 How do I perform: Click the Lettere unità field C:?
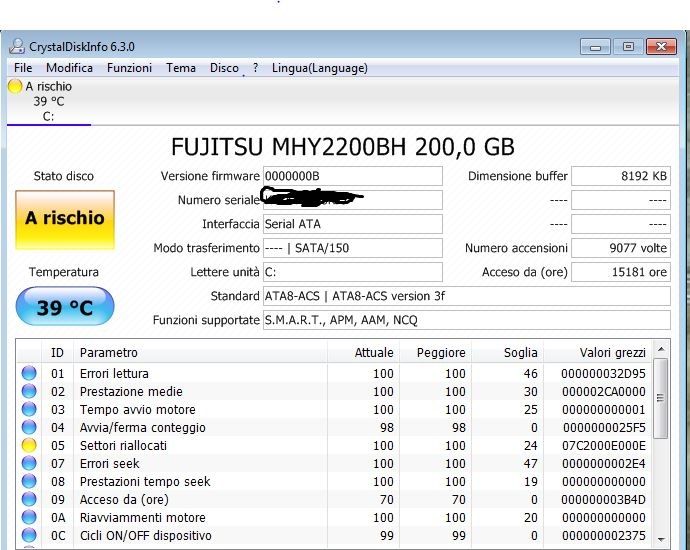pyautogui.click(x=352, y=272)
